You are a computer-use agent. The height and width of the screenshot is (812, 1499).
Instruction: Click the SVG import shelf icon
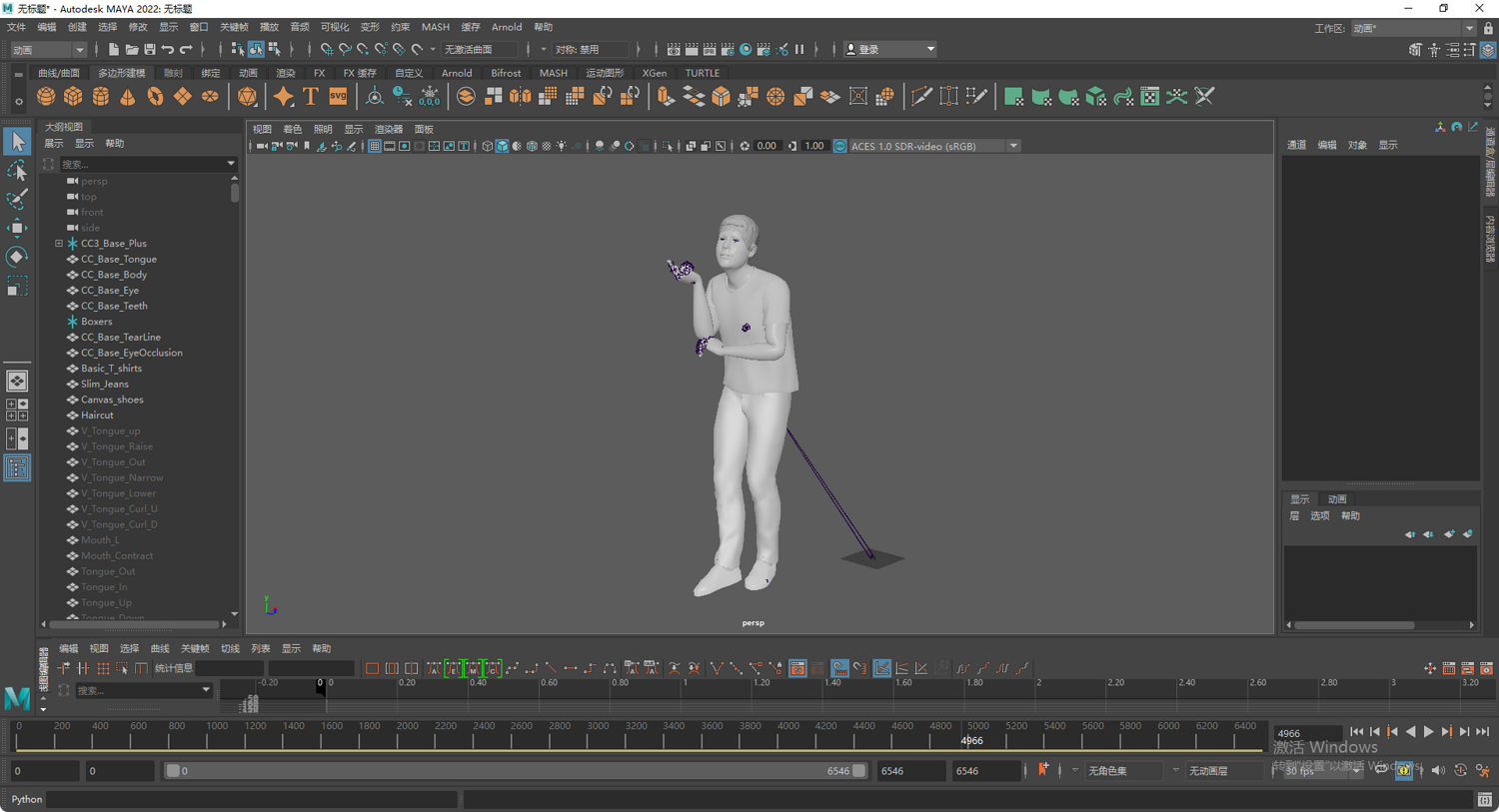338,97
